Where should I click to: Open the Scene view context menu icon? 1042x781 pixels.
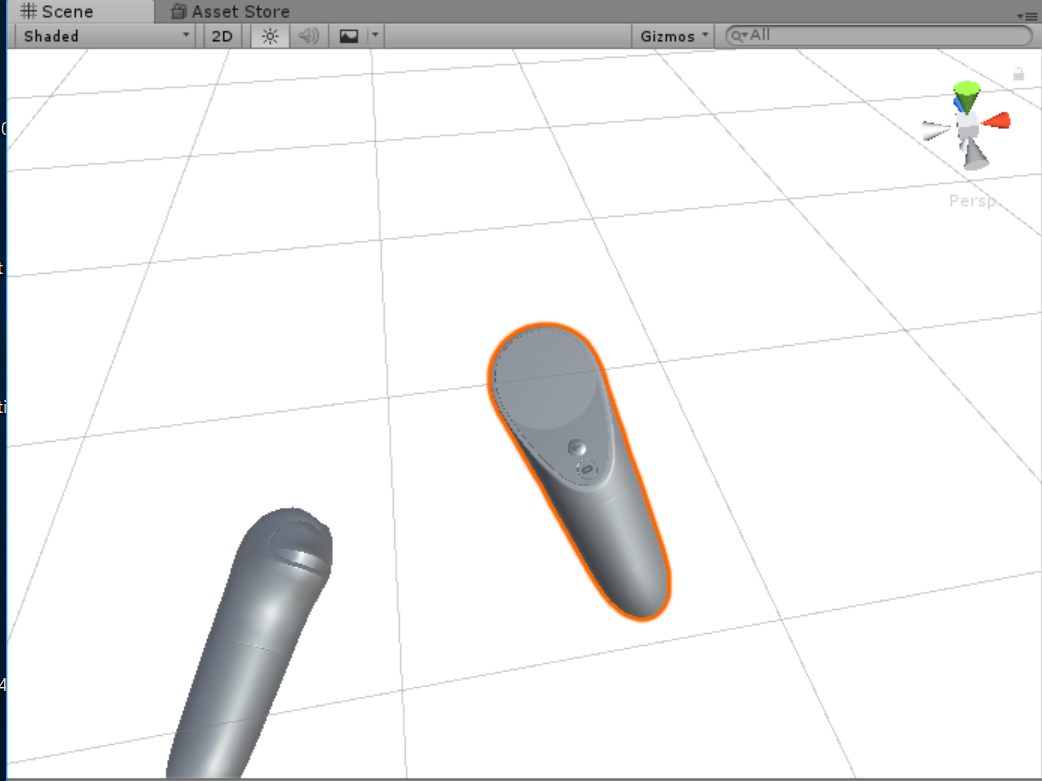pyautogui.click(x=1029, y=14)
